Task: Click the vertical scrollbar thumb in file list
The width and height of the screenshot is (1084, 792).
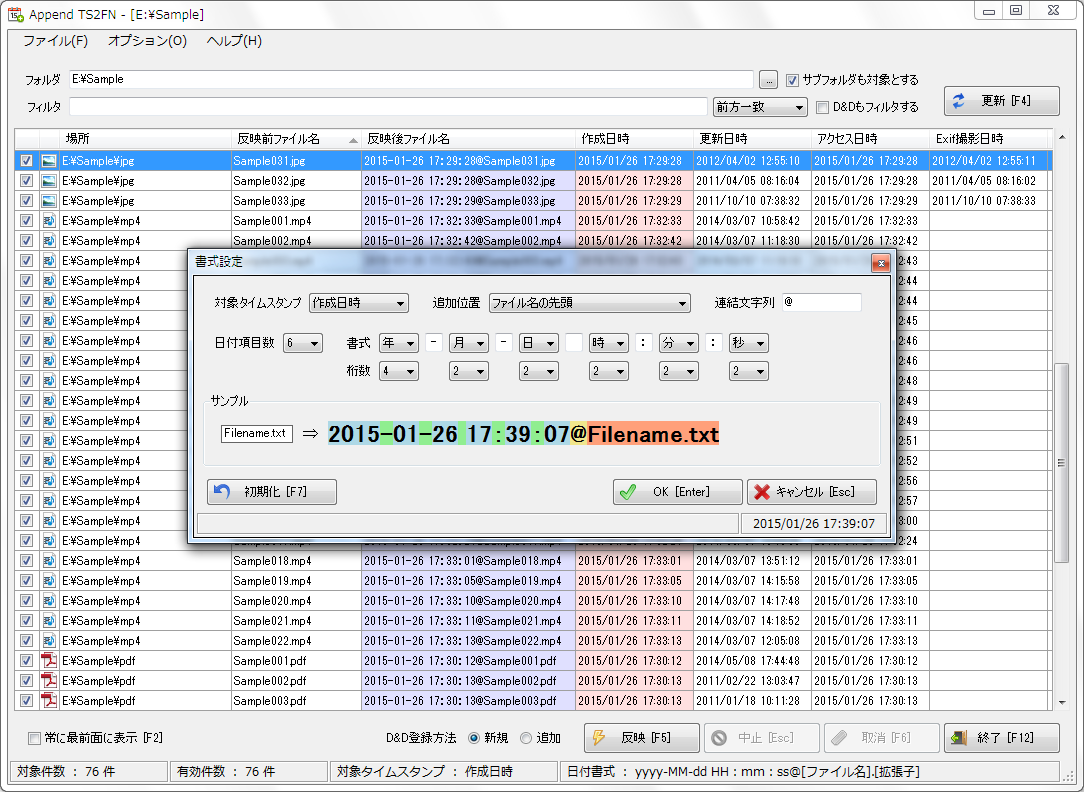Action: (x=1062, y=462)
